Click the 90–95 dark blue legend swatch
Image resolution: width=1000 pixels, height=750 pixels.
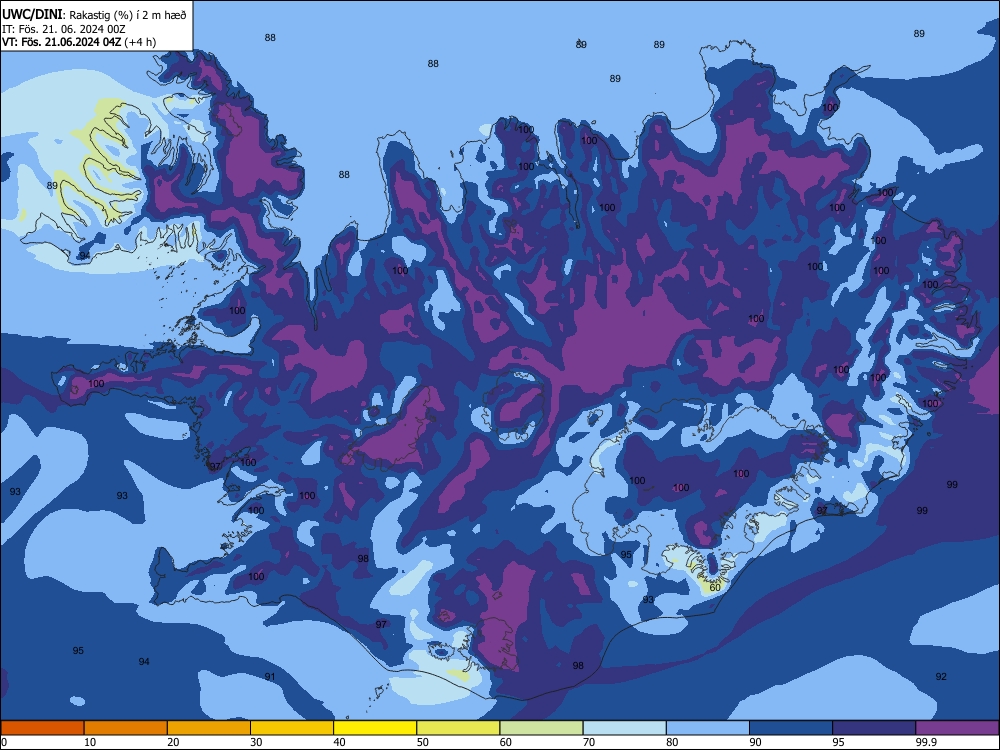pos(791,728)
